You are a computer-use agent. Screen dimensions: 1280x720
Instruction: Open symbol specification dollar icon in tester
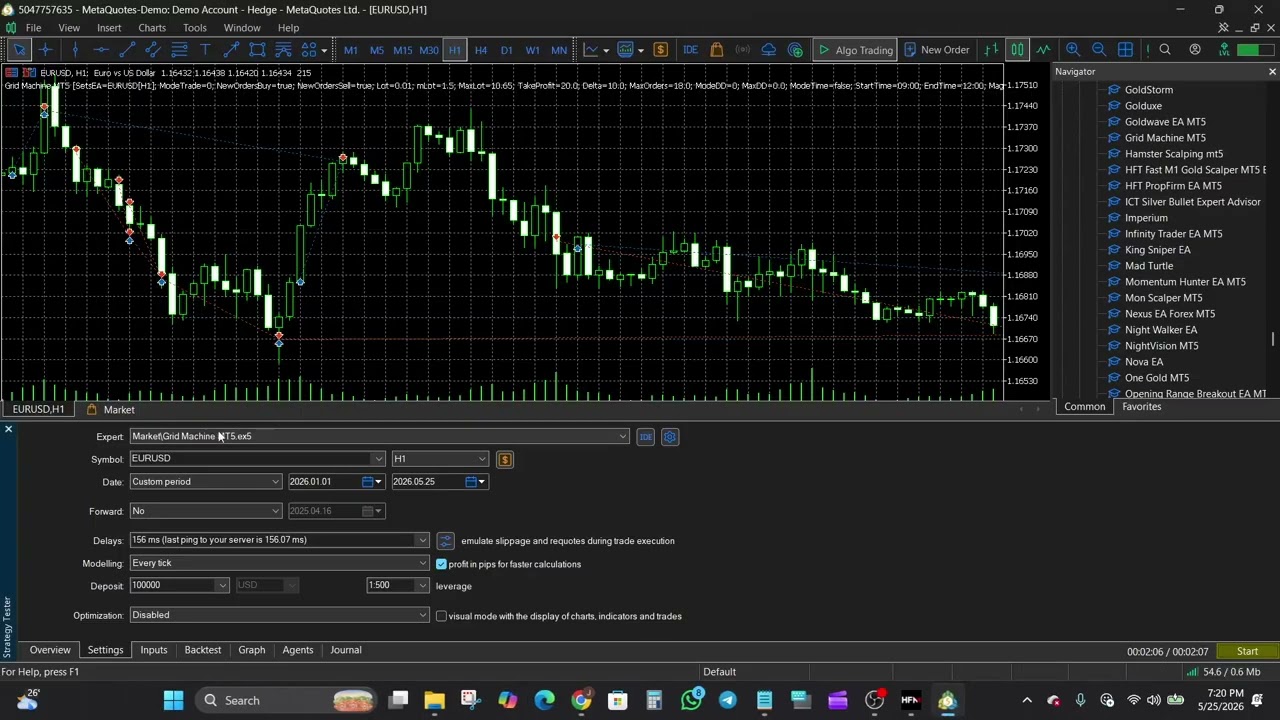[x=504, y=460]
